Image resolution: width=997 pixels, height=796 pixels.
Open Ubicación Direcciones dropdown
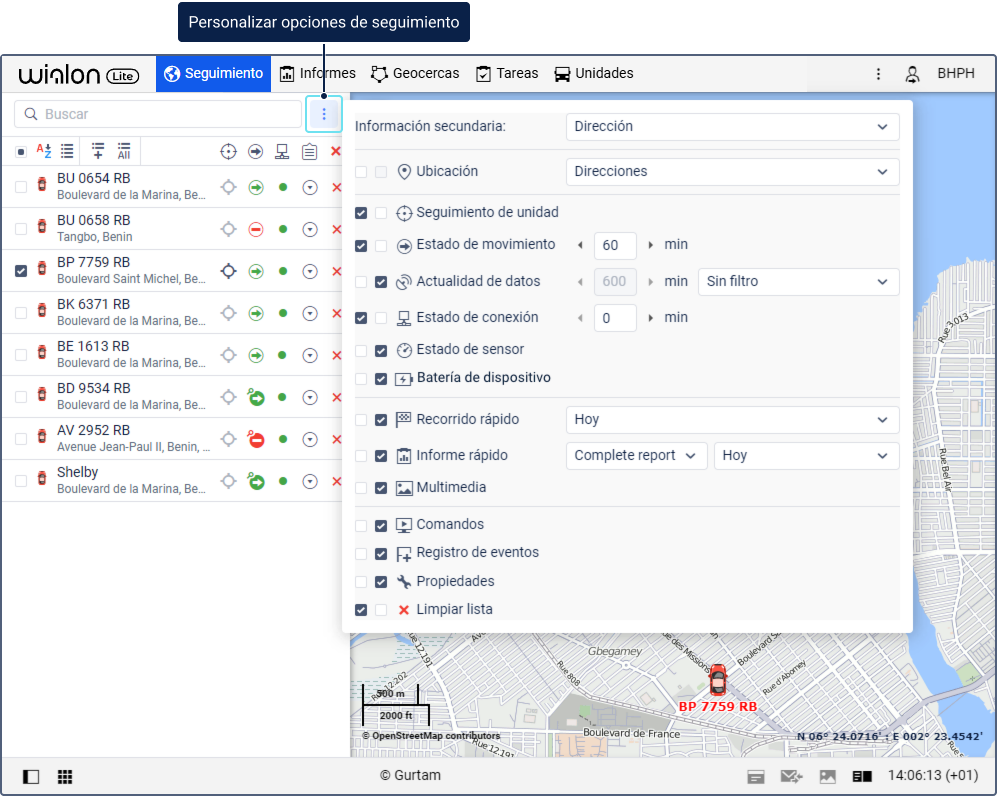click(x=732, y=172)
